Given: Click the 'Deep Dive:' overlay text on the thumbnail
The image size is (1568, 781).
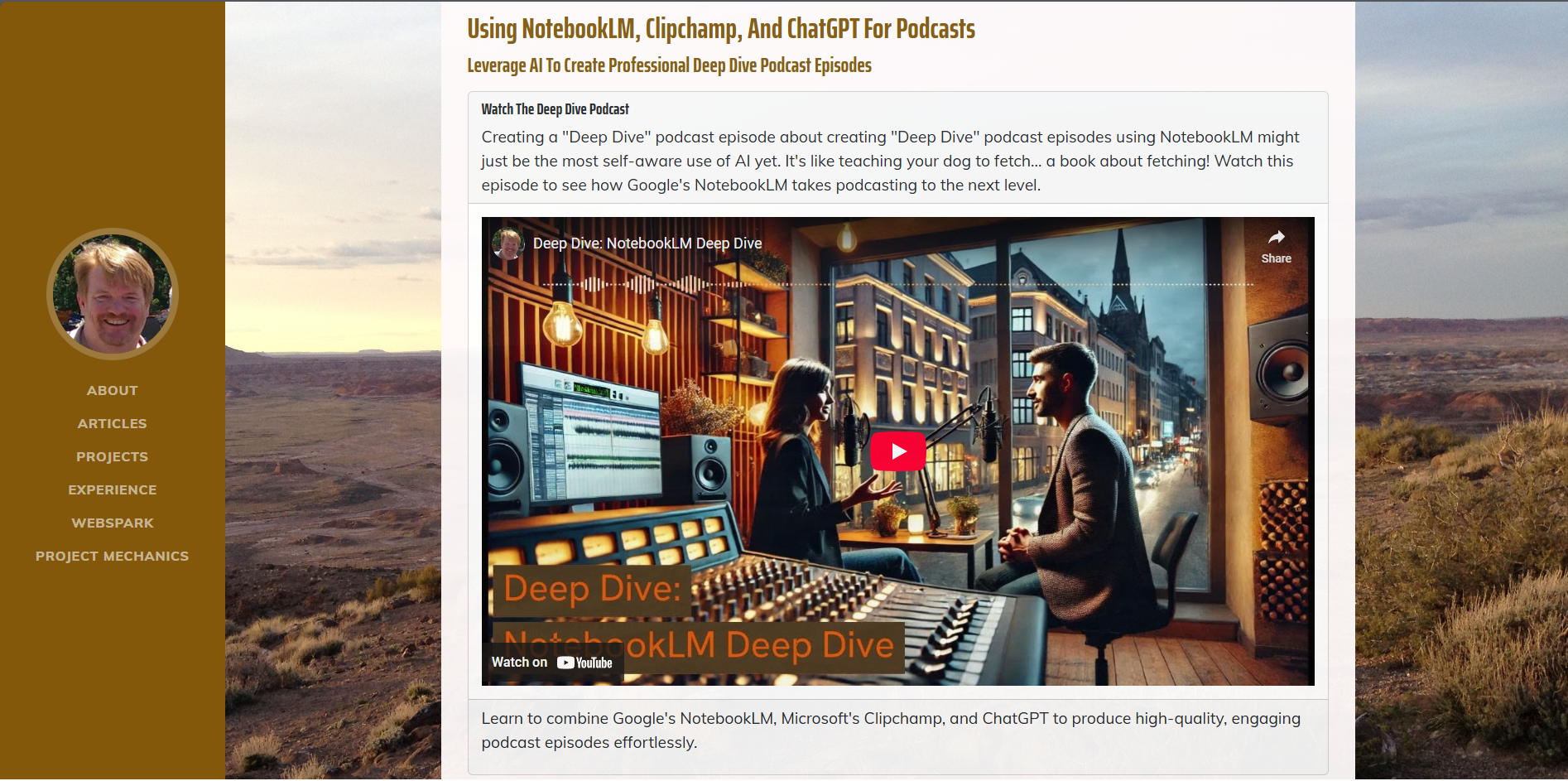Looking at the screenshot, I should pos(592,589).
